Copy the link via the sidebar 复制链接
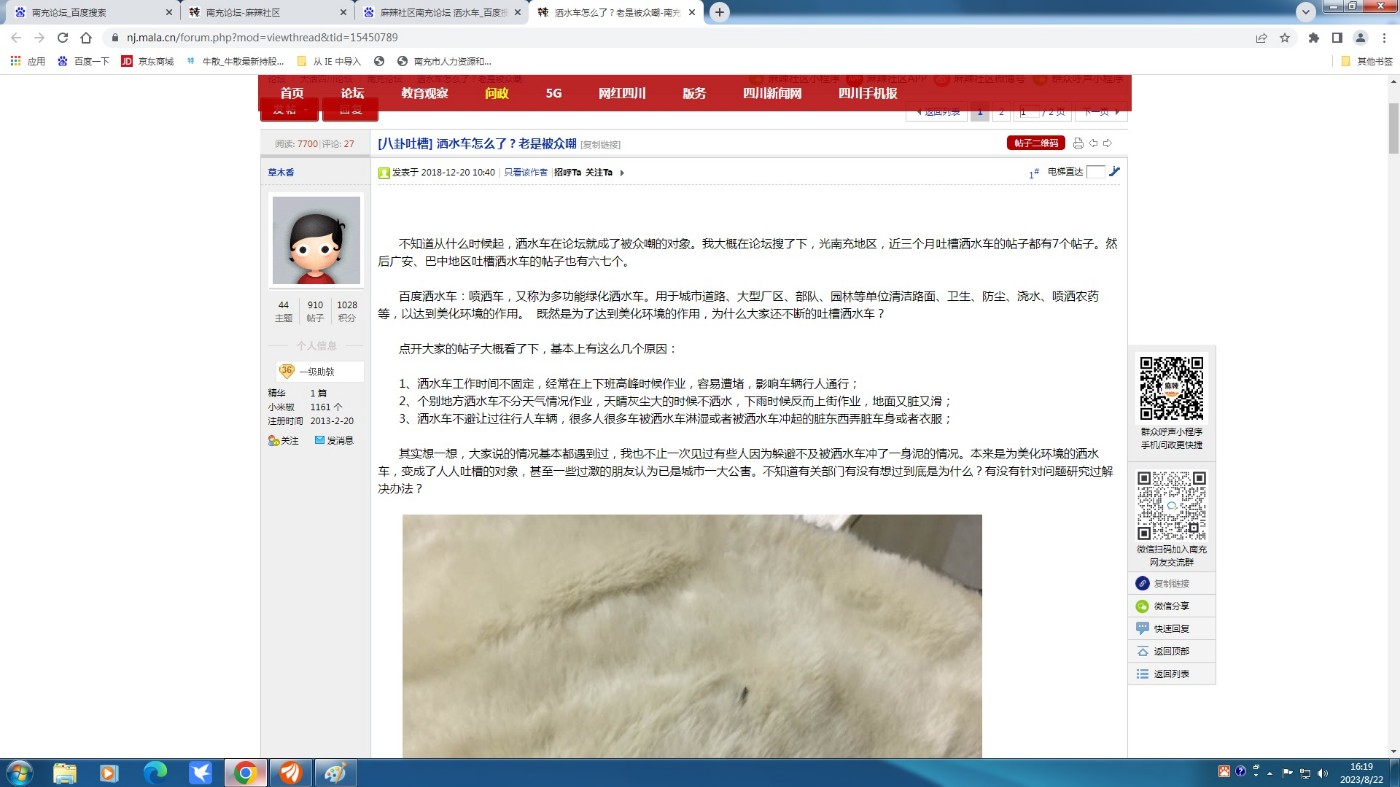Viewport: 1400px width, 787px height. coord(1143,583)
